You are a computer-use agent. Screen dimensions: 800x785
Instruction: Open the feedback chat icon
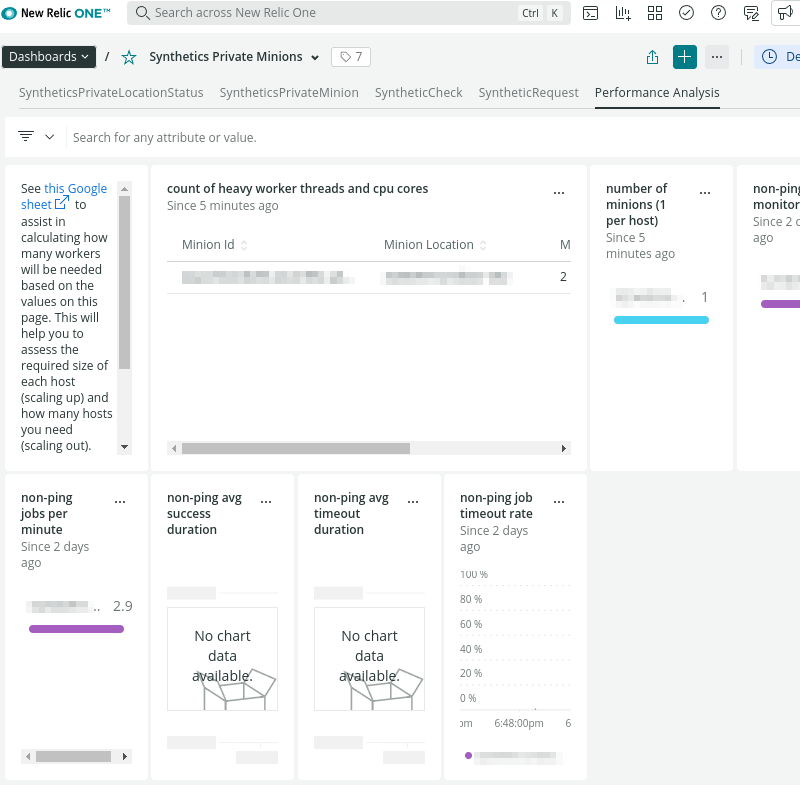tap(751, 13)
